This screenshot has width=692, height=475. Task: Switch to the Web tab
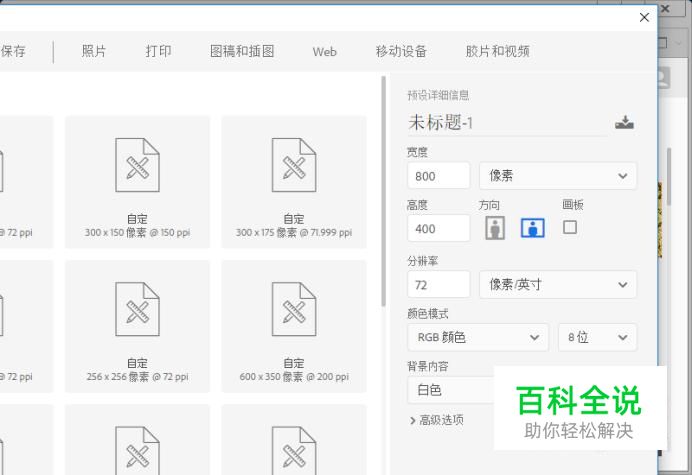pos(324,52)
